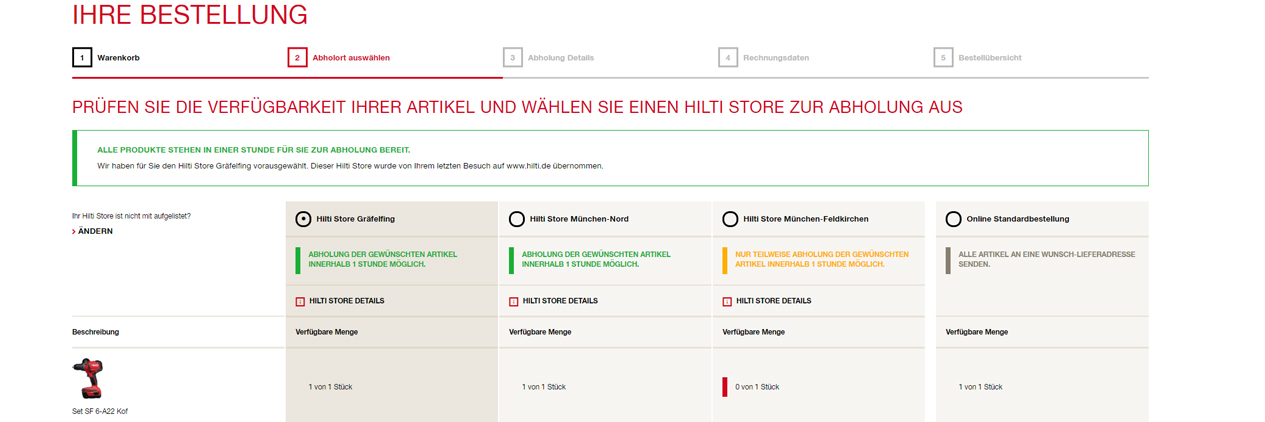Select Hilti Store Gräfelfing radio button

[x=303, y=218]
